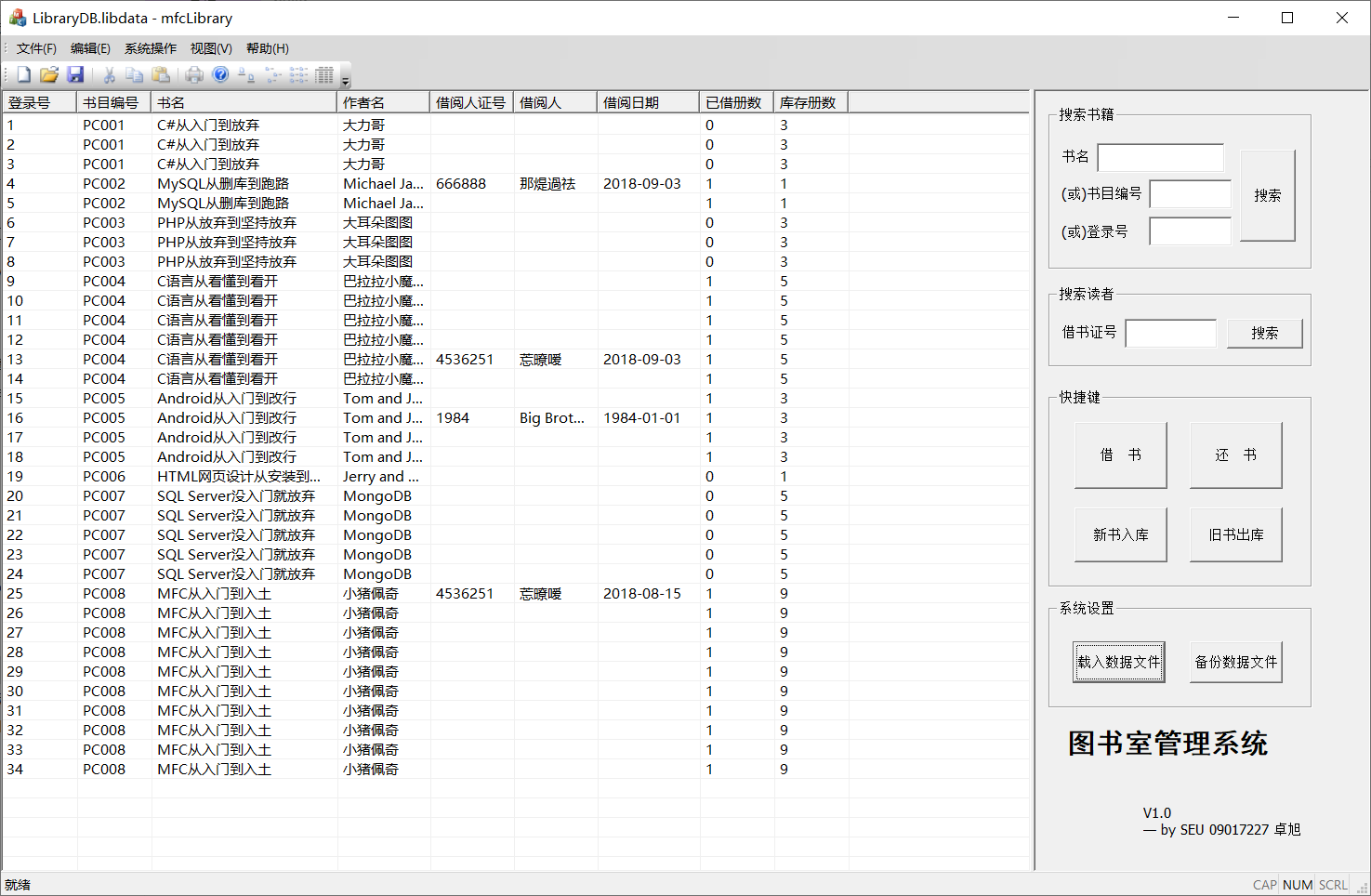The width and height of the screenshot is (1371, 896).
Task: Click the 载入数据文件 button
Action: pyautogui.click(x=1119, y=663)
